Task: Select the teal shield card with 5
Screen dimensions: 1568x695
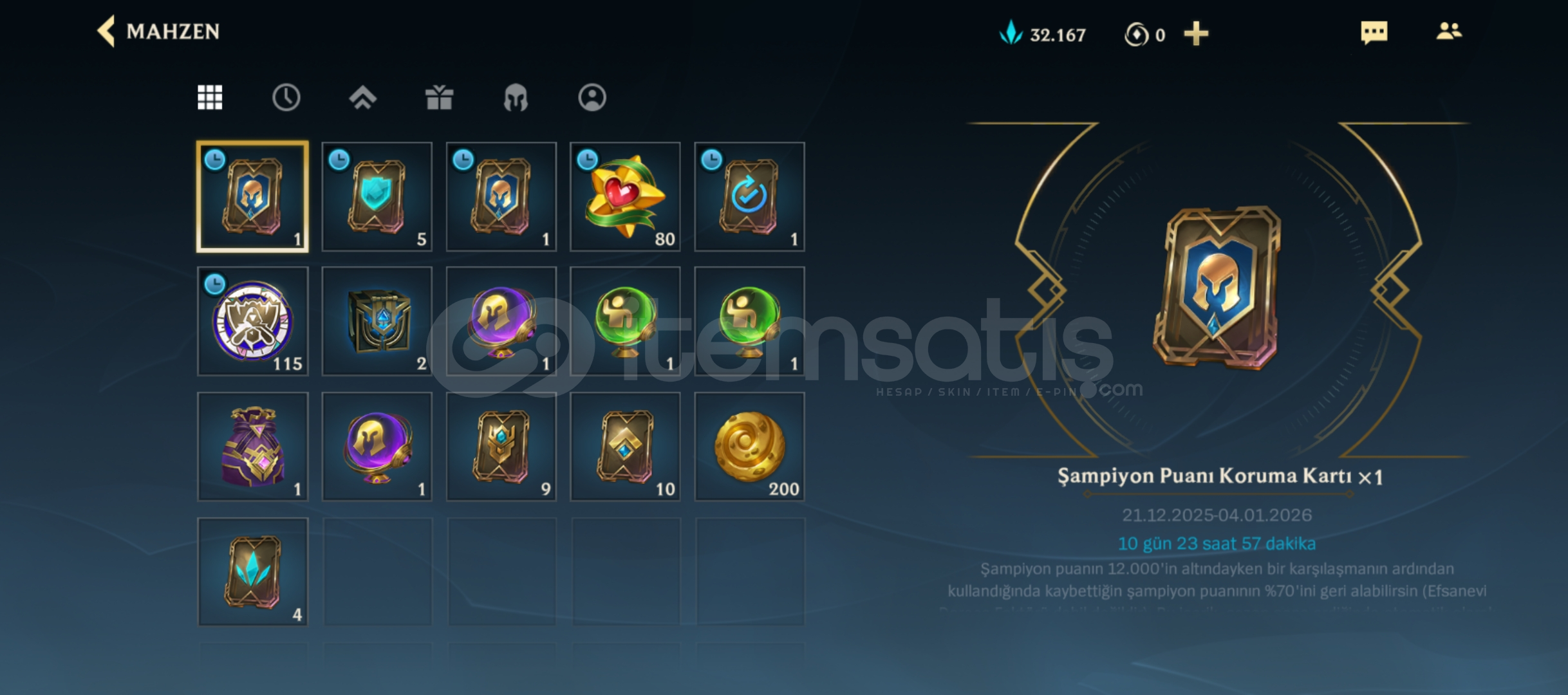Action: pos(377,197)
